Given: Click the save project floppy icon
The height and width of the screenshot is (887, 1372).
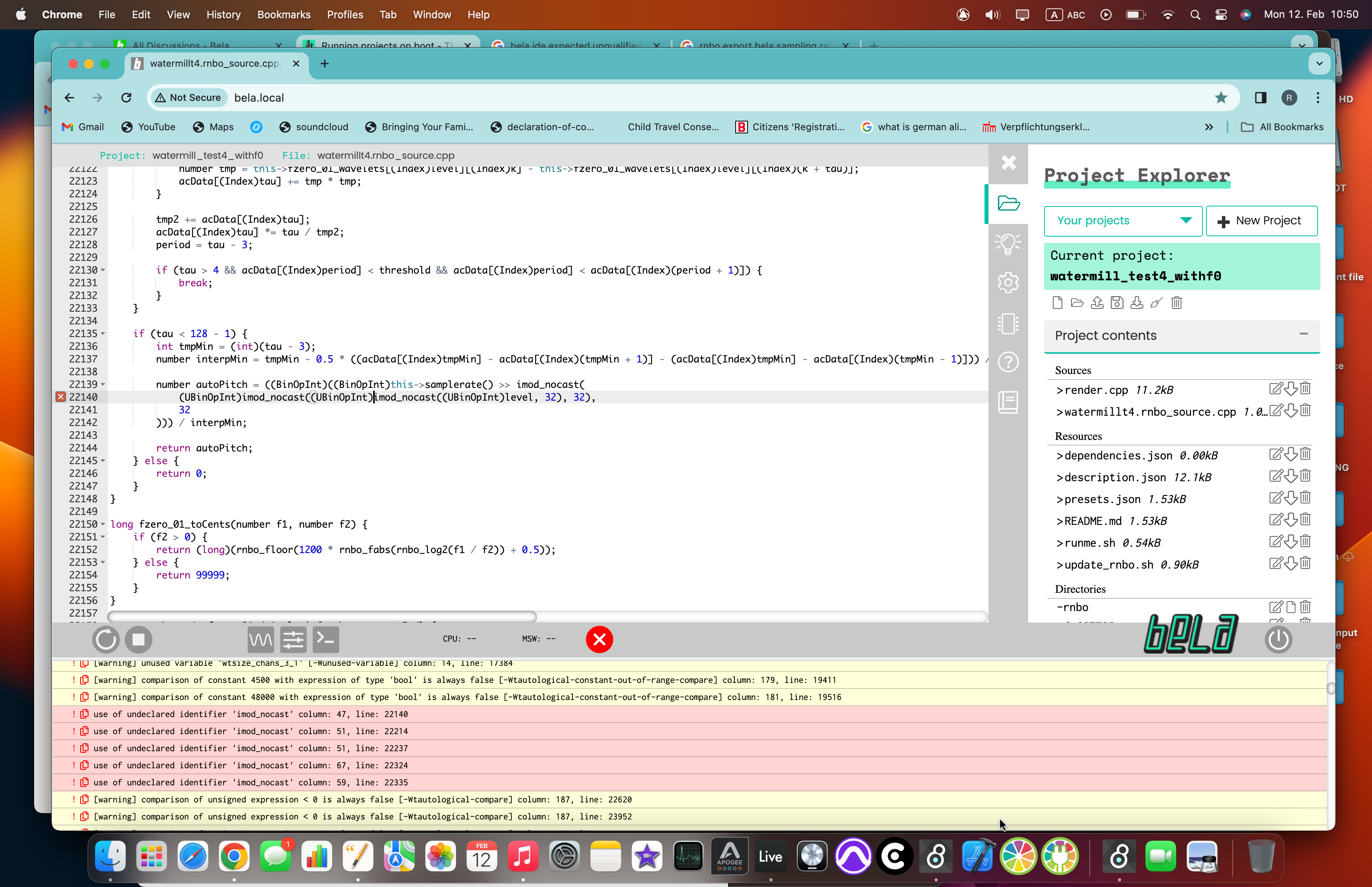Looking at the screenshot, I should [1117, 303].
